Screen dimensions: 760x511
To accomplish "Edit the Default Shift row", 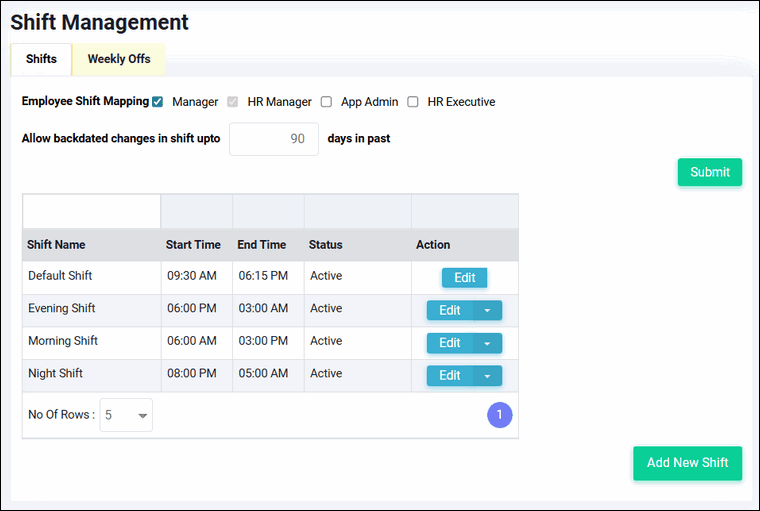I will pos(464,278).
